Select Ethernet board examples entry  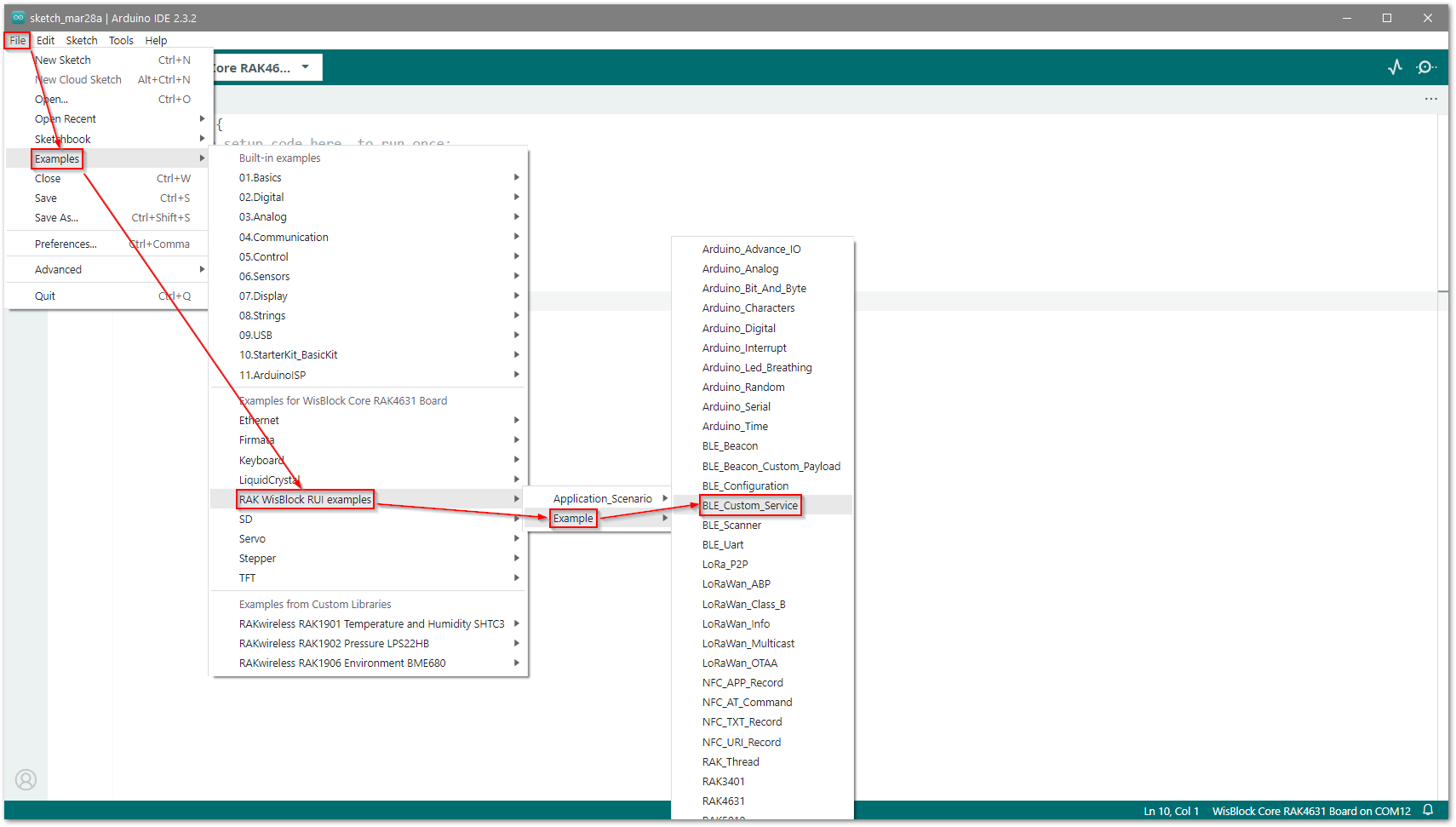coord(369,420)
